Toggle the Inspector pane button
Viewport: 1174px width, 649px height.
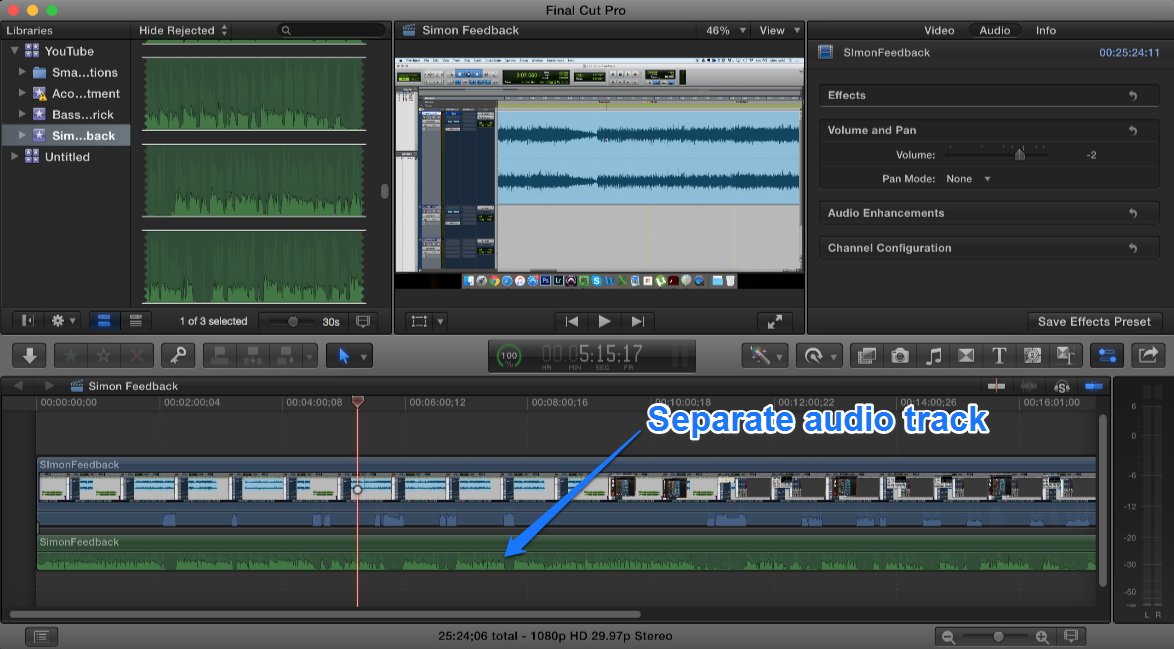click(x=1107, y=356)
